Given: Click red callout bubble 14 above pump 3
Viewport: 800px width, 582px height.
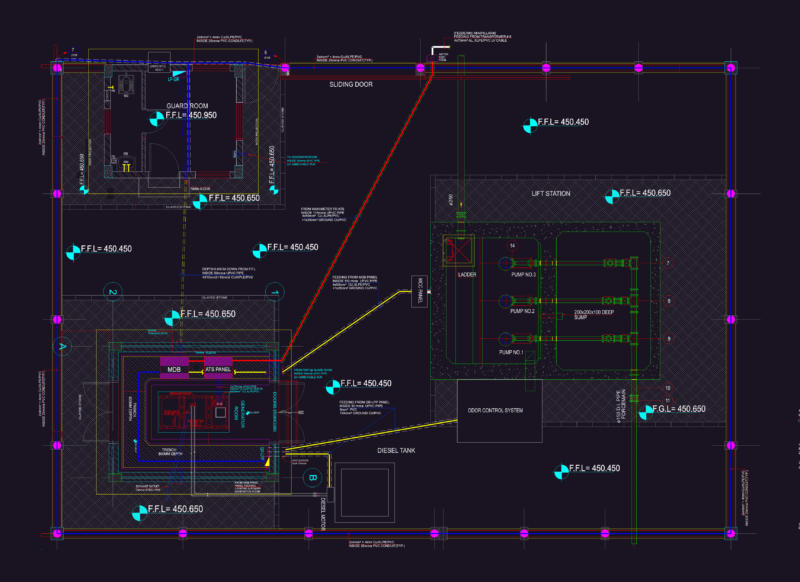Looking at the screenshot, I should (x=512, y=246).
